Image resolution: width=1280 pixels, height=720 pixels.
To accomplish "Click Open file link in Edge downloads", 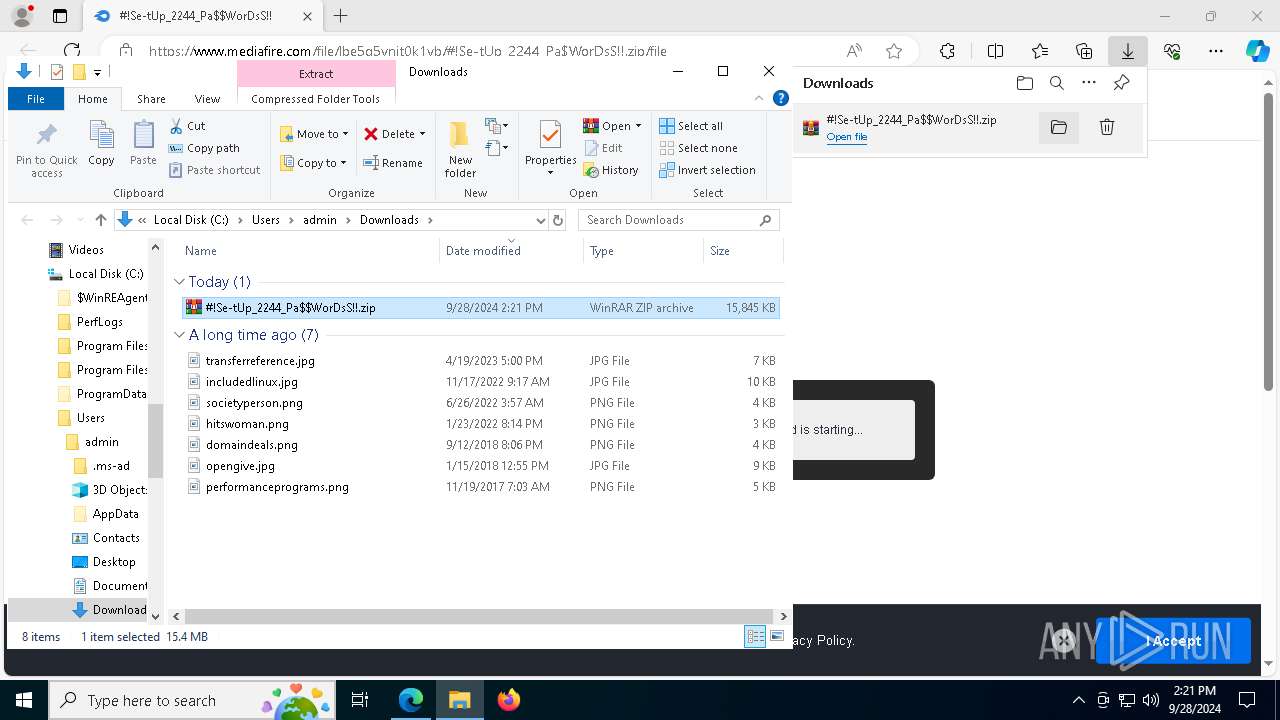I will (846, 137).
